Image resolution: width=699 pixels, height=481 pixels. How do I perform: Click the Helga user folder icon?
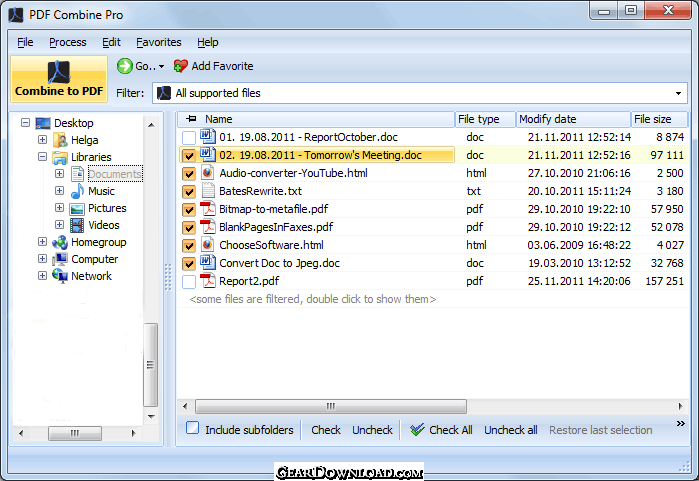[x=60, y=140]
